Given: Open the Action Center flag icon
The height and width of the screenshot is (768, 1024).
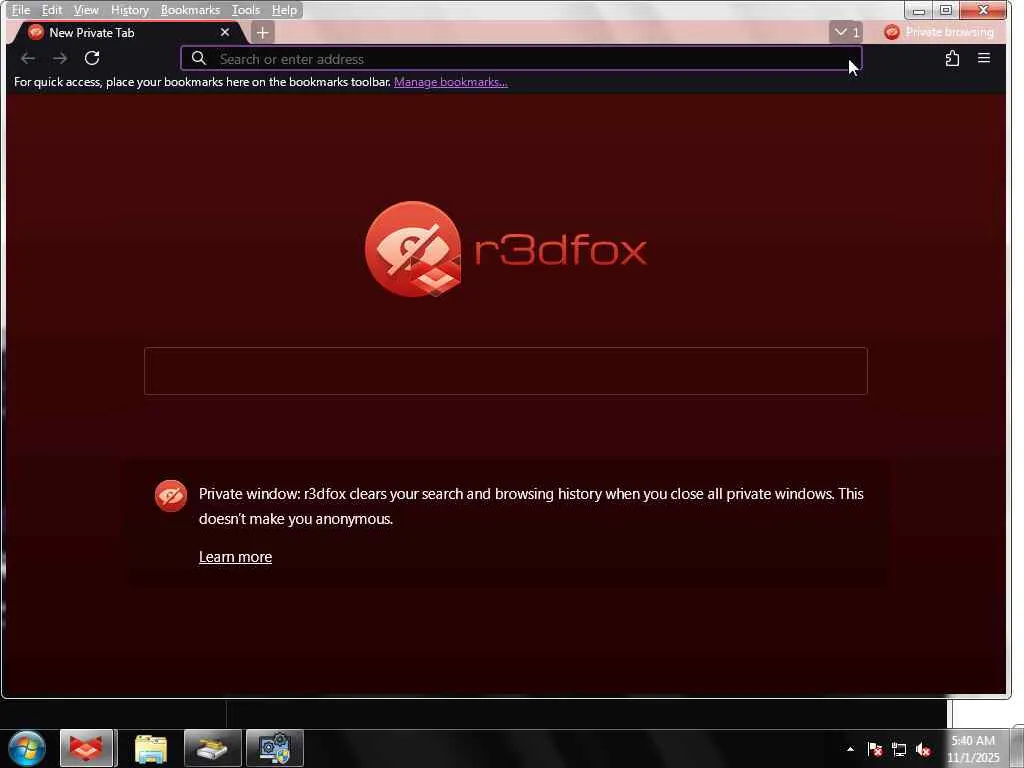Looking at the screenshot, I should point(875,749).
